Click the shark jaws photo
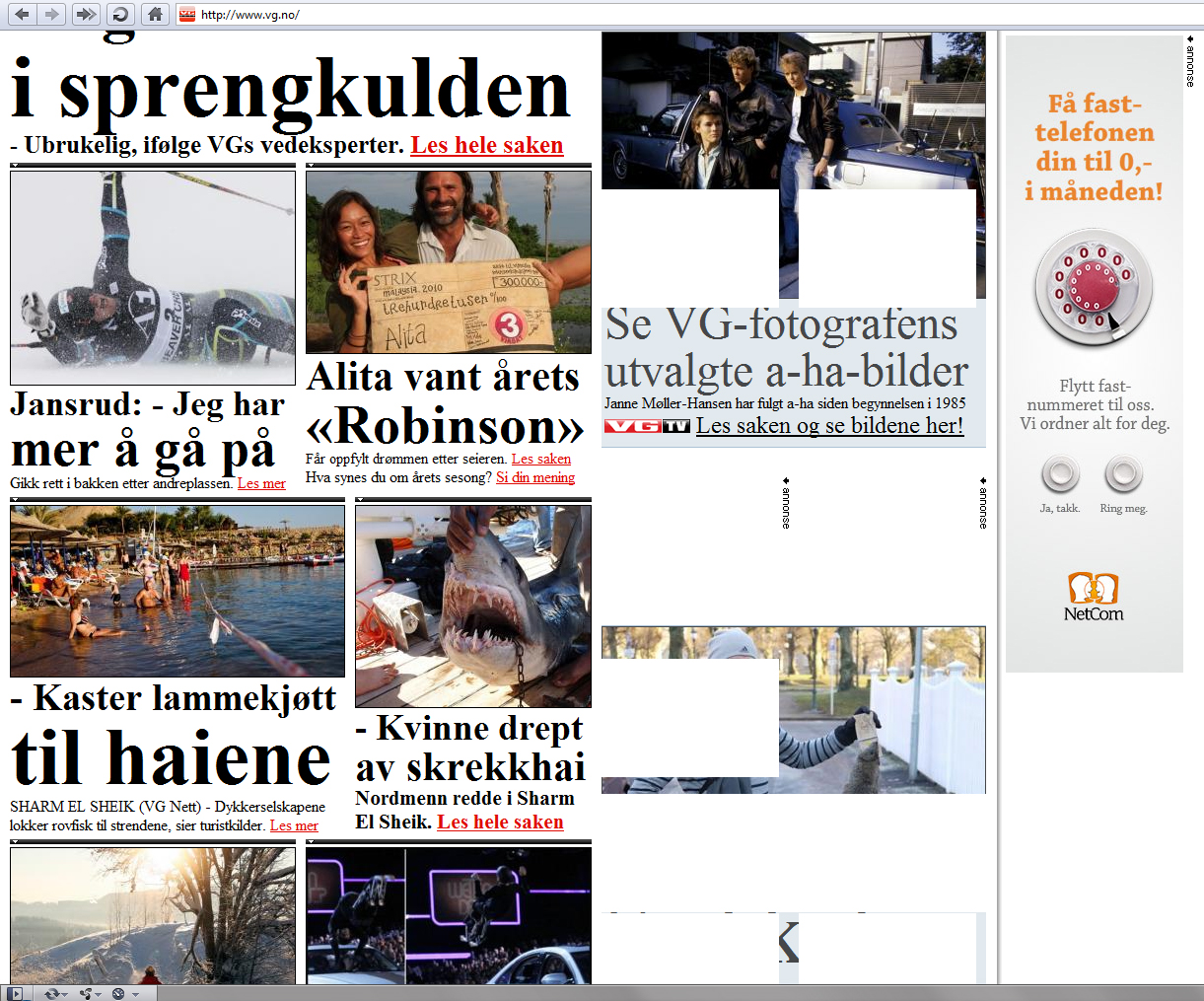The height and width of the screenshot is (1001, 1204). [473, 607]
